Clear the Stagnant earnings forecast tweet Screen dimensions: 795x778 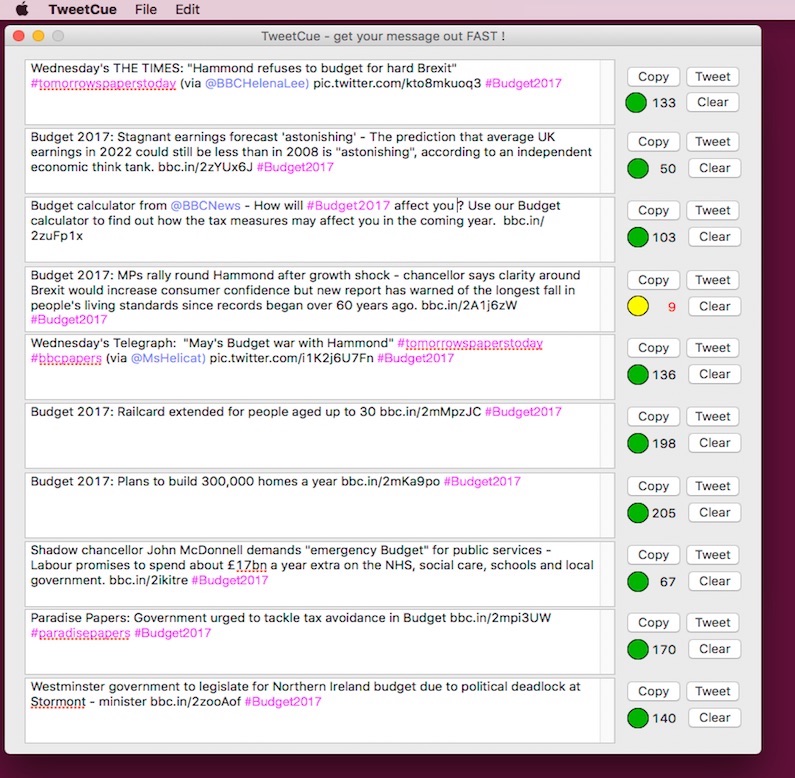click(714, 168)
